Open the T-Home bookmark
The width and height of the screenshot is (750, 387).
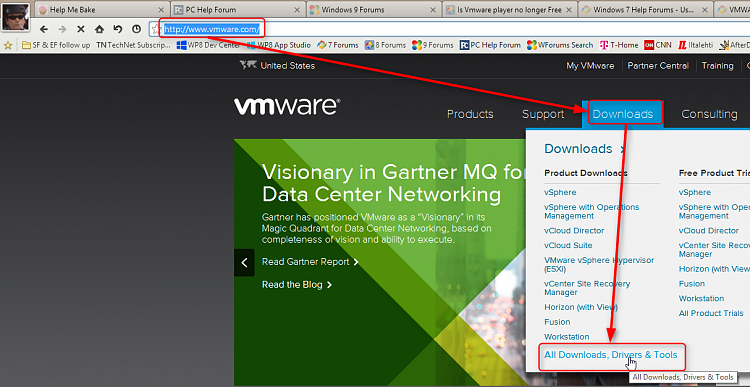(x=618, y=45)
